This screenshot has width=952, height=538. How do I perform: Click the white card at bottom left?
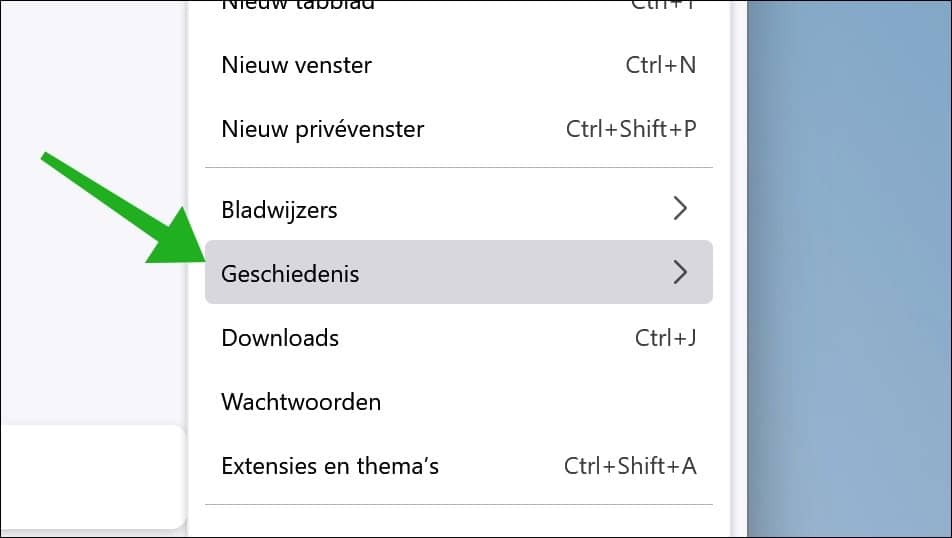[90, 475]
